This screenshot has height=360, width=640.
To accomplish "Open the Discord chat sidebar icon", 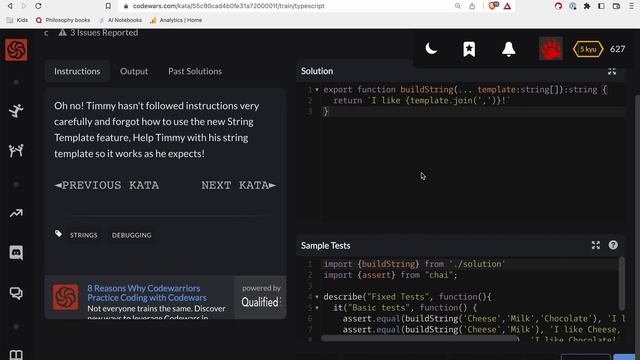I will [16, 253].
